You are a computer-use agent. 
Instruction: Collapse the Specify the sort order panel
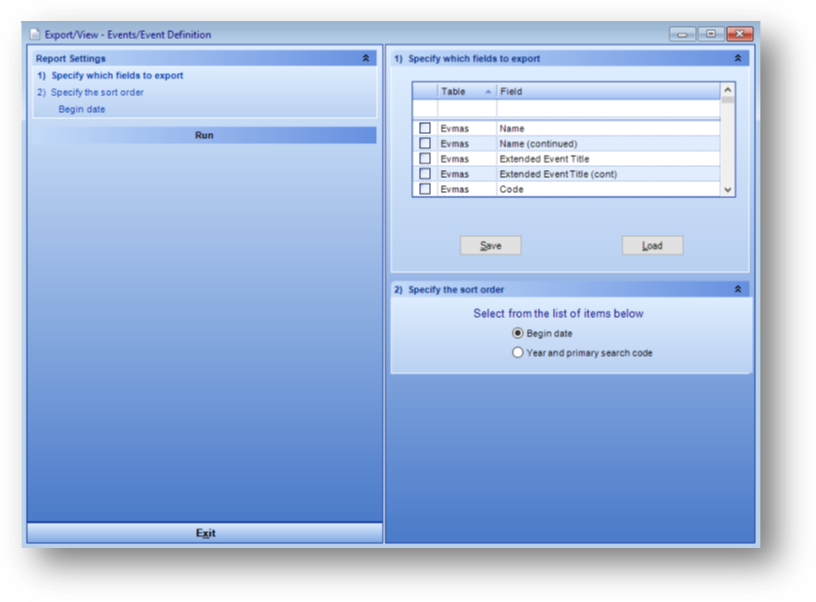[737, 289]
